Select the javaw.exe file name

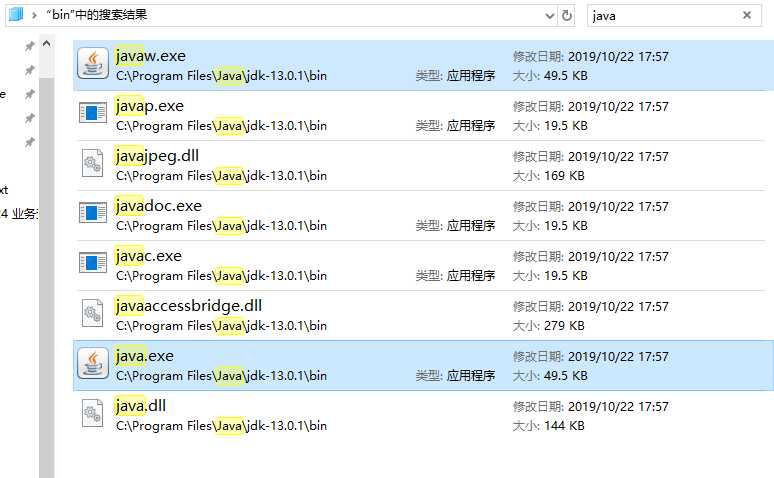151,56
